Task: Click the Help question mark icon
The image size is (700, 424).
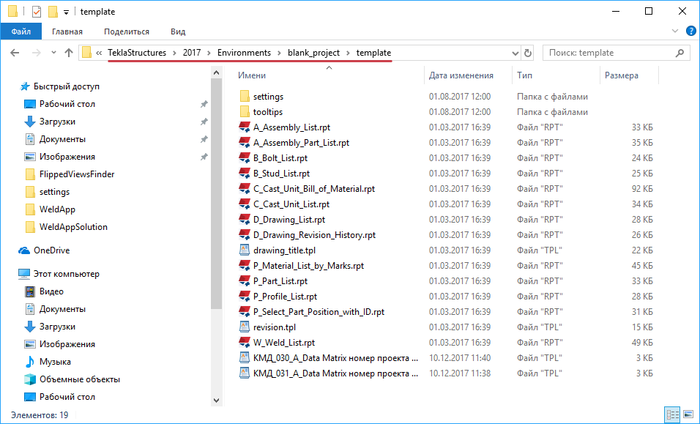Action: click(691, 31)
